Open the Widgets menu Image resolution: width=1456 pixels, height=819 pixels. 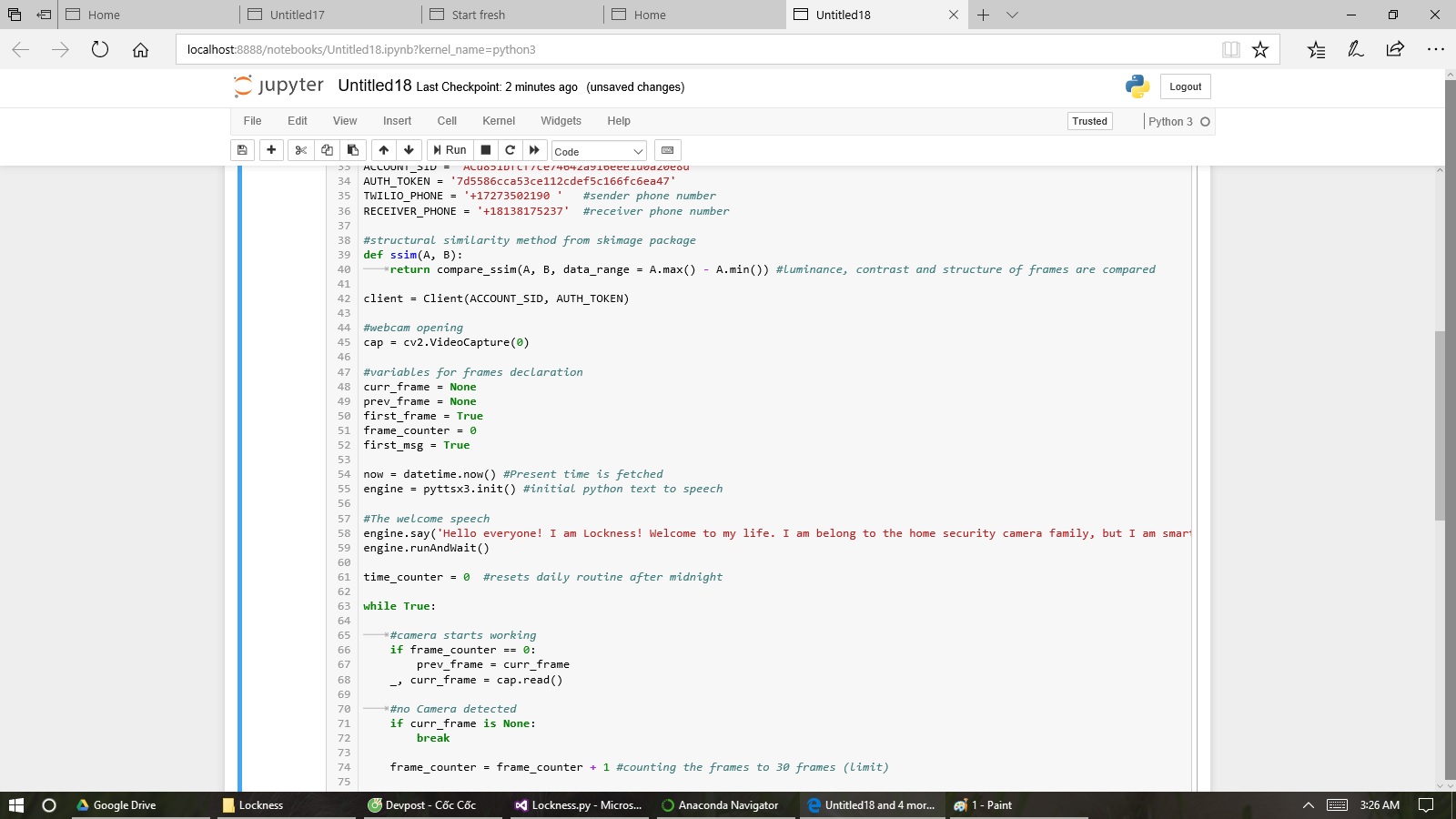click(561, 121)
